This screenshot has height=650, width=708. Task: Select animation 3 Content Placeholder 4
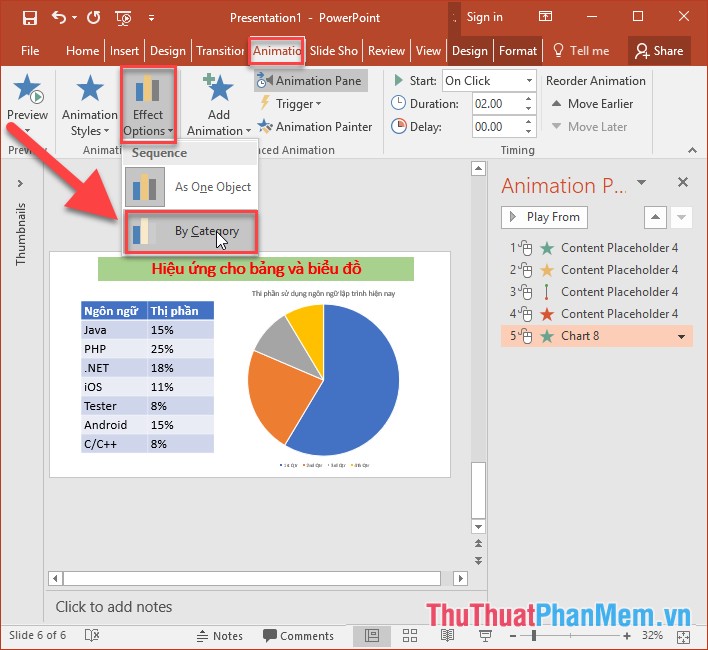point(596,292)
